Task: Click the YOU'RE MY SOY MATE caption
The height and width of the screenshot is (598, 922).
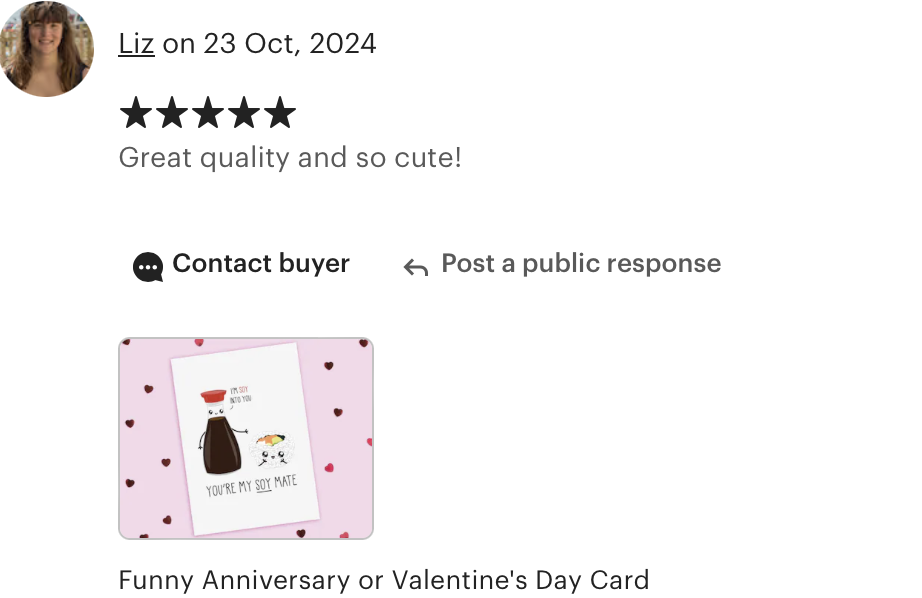Action: tap(252, 485)
